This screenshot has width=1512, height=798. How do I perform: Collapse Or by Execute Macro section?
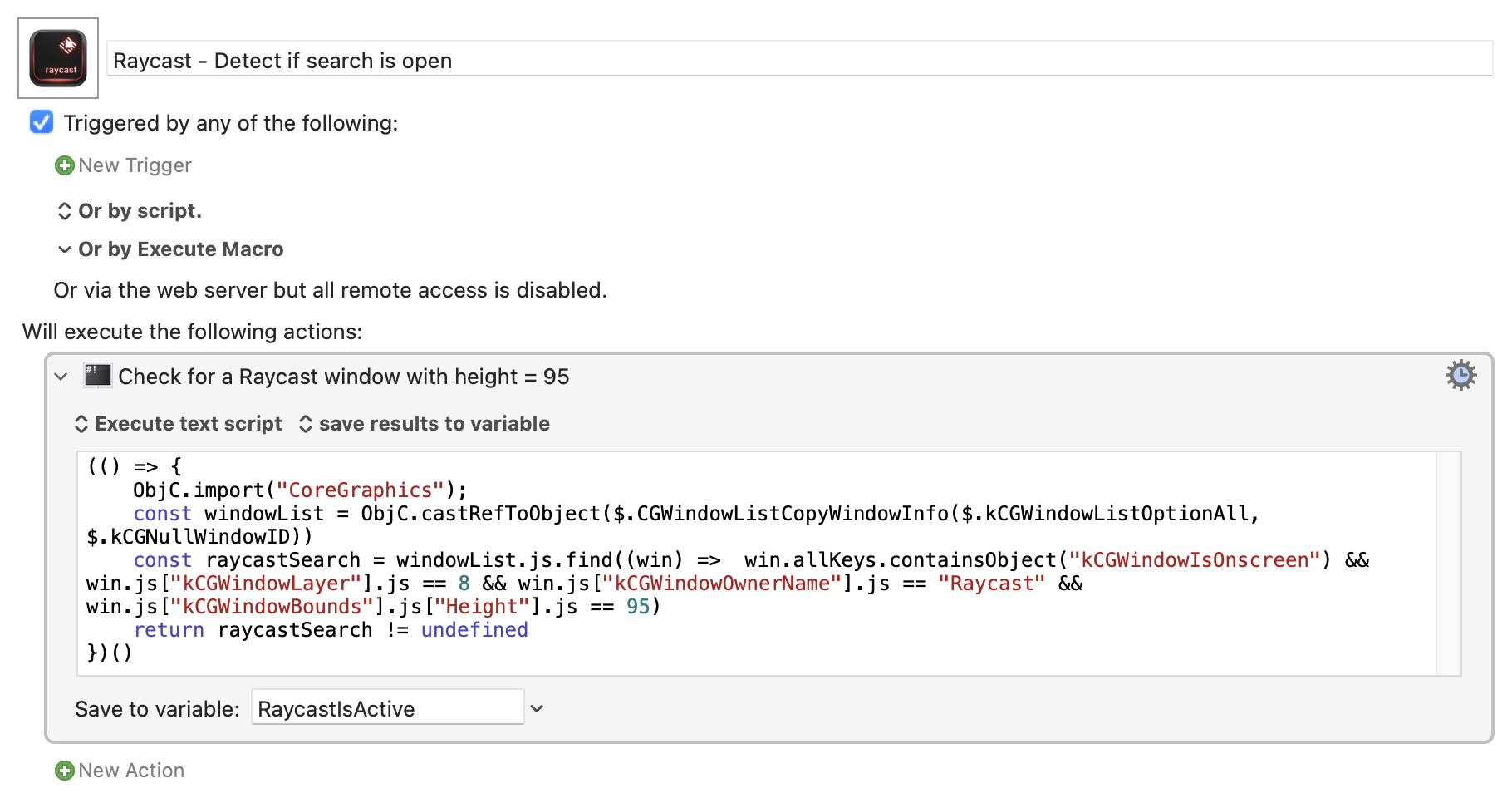coord(64,249)
